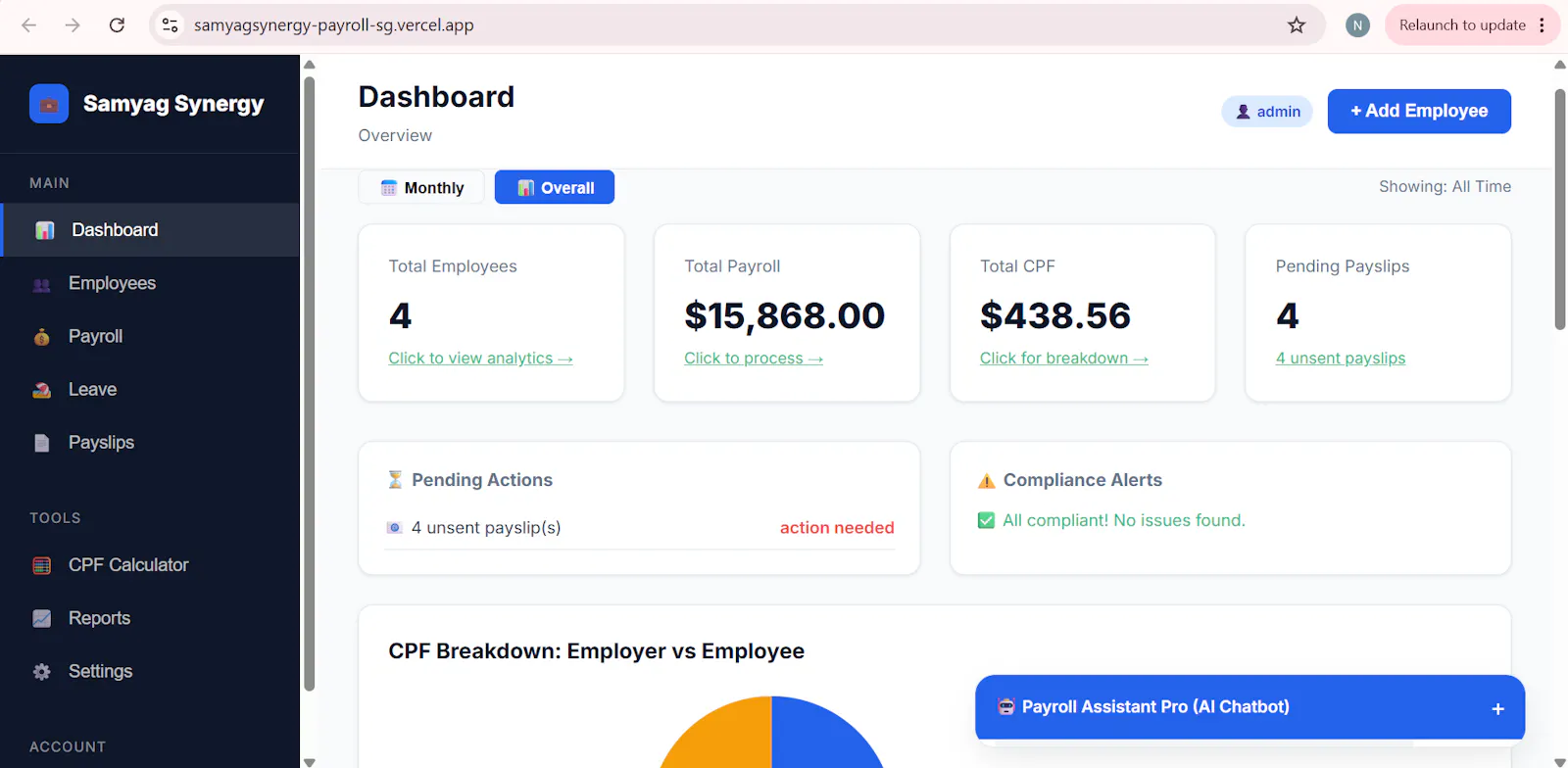Image resolution: width=1568 pixels, height=768 pixels.
Task: Bookmark the page with star icon
Action: (x=1297, y=25)
